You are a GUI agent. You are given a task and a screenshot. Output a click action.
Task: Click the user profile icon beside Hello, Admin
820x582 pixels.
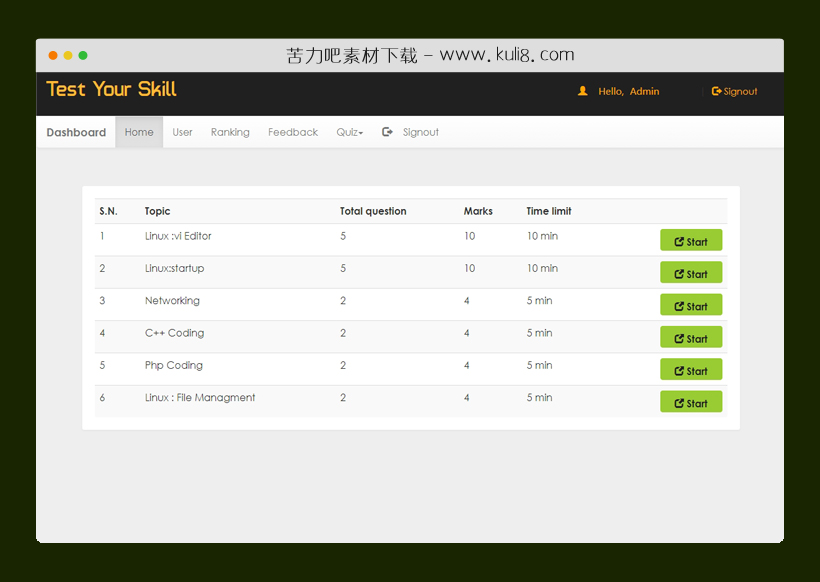coord(583,91)
